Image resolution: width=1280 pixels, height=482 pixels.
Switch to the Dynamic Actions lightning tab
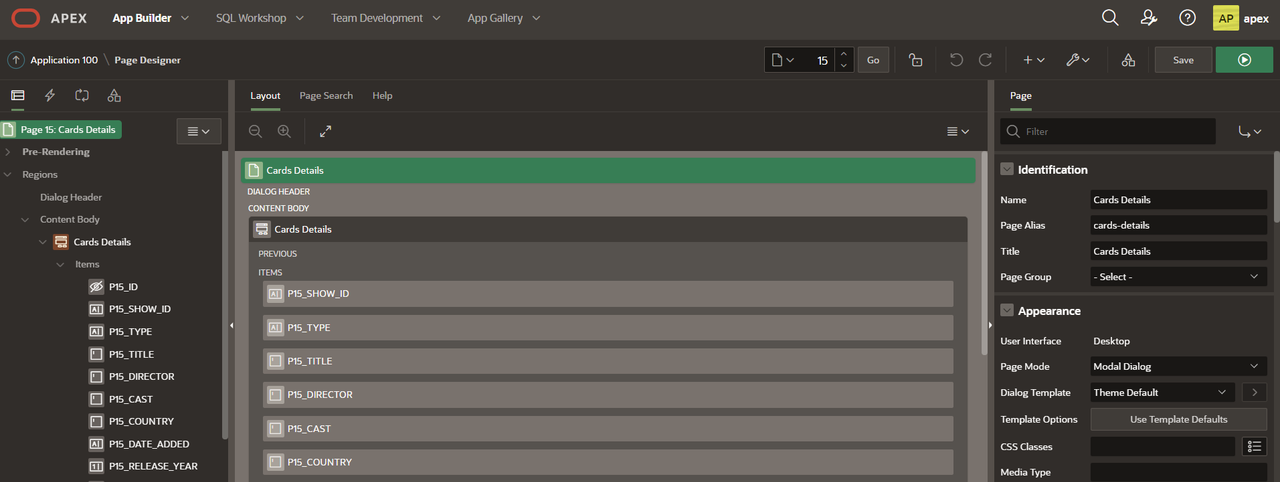coord(50,95)
